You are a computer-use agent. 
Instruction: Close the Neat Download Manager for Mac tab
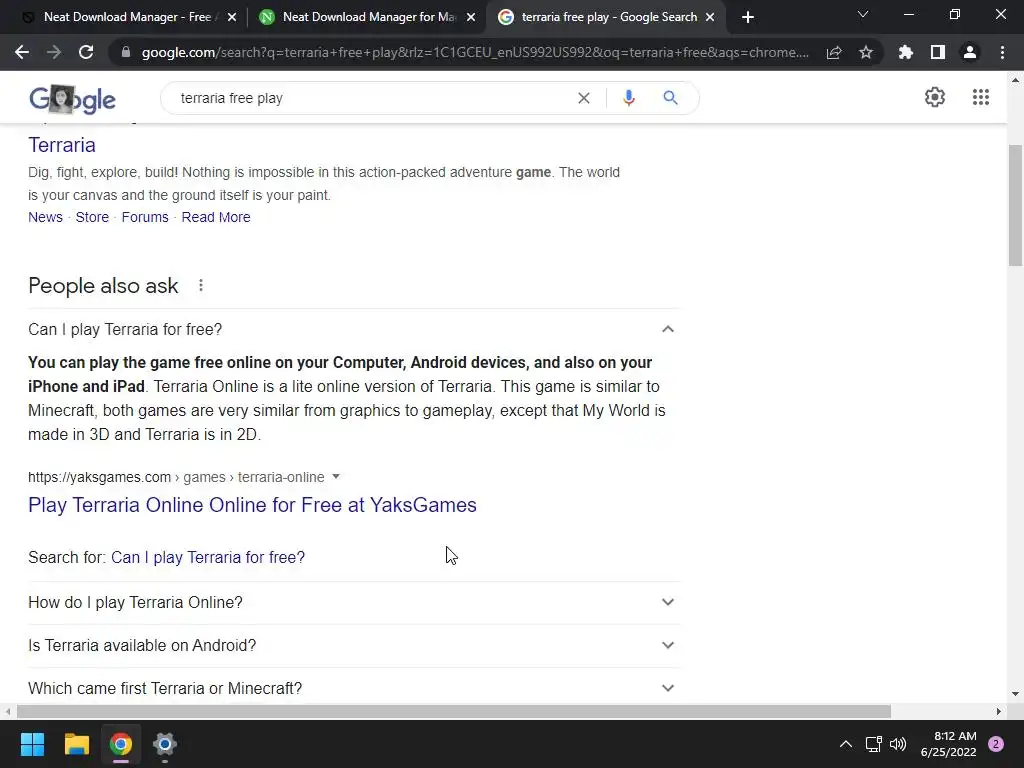[x=471, y=18]
